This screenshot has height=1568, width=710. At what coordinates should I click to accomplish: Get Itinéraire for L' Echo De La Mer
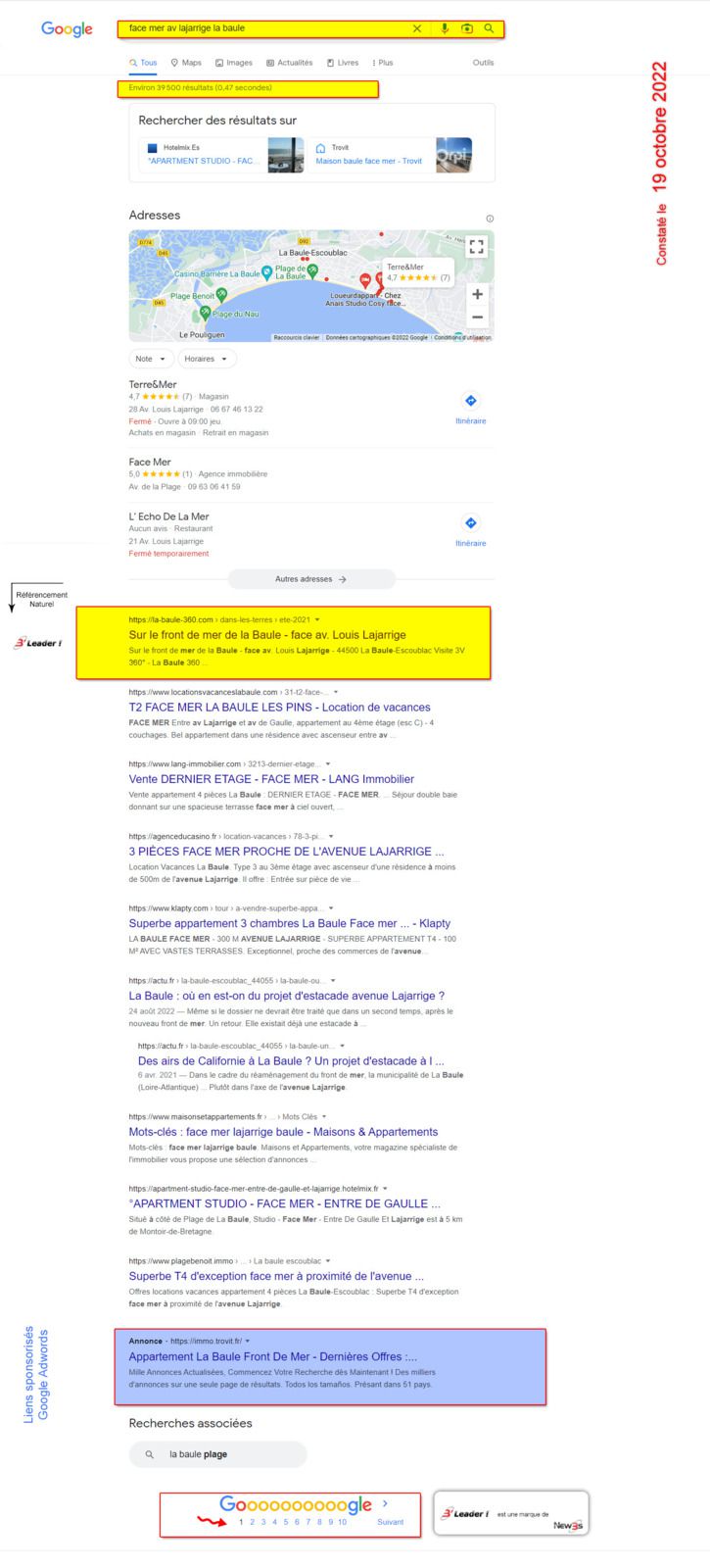point(471,530)
